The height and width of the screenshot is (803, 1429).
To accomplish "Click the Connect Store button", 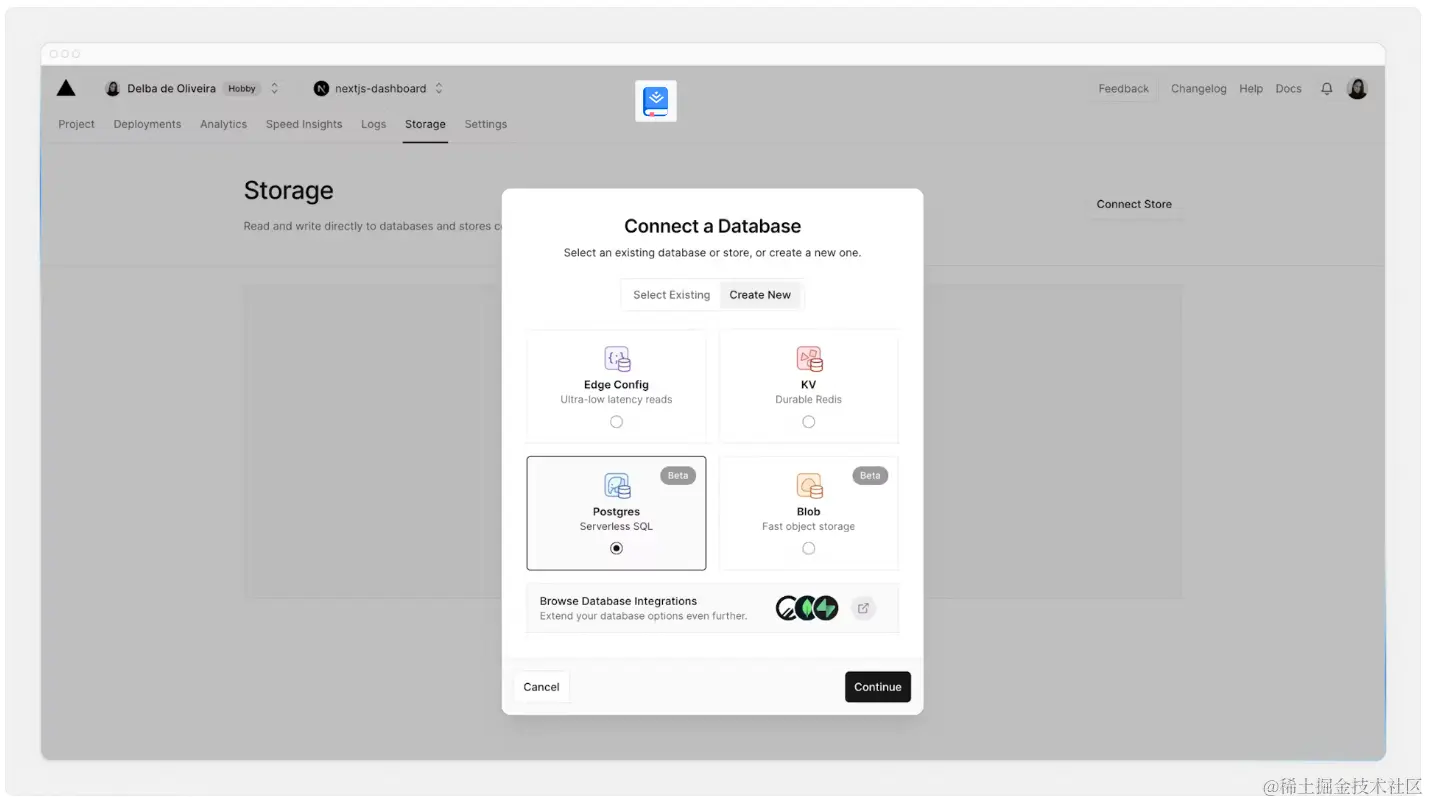I will click(x=1134, y=204).
